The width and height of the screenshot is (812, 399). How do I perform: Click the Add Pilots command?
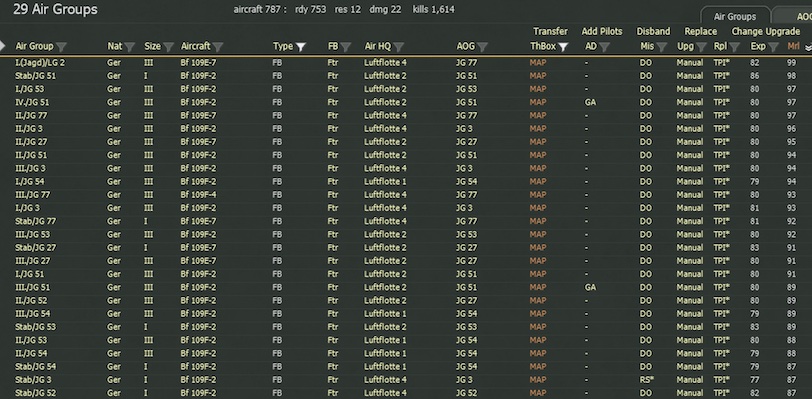[602, 32]
